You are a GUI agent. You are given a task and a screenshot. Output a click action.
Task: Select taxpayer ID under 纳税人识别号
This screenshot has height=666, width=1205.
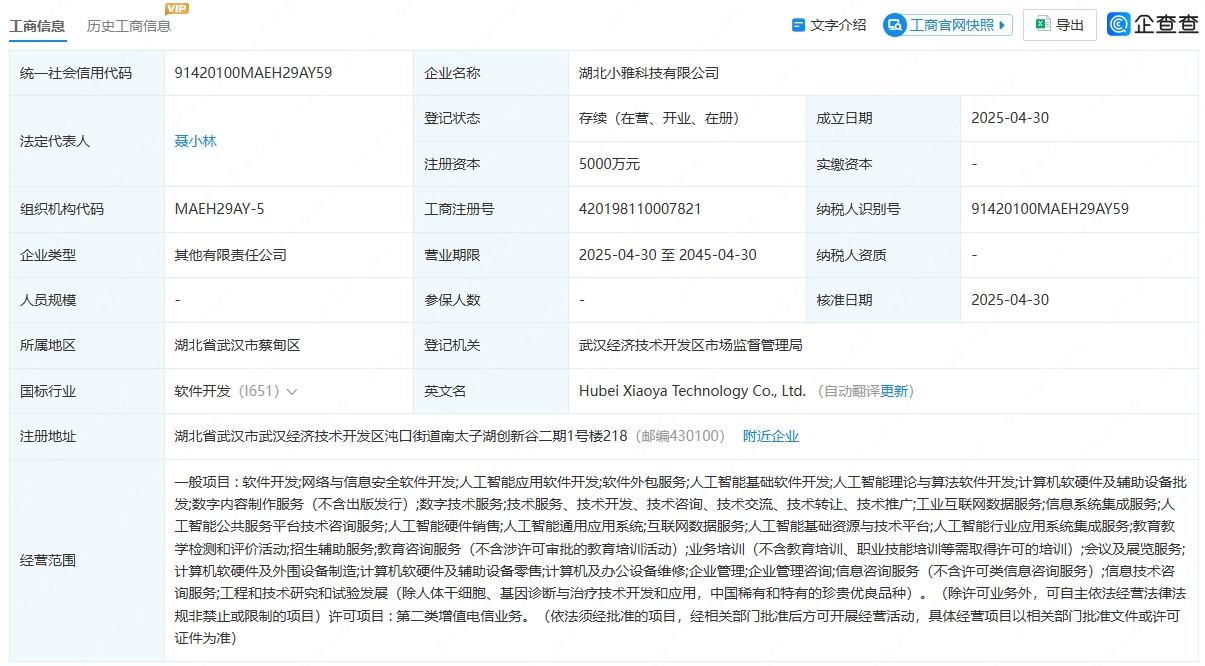[x=1050, y=209]
